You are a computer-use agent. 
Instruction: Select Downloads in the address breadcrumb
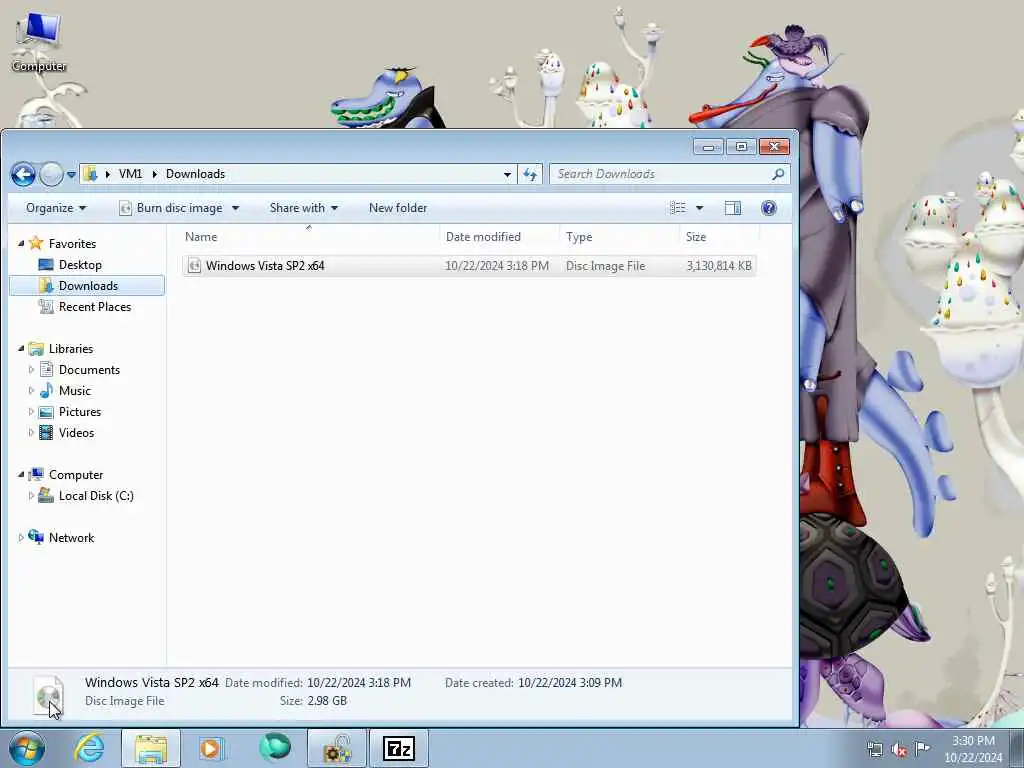195,174
